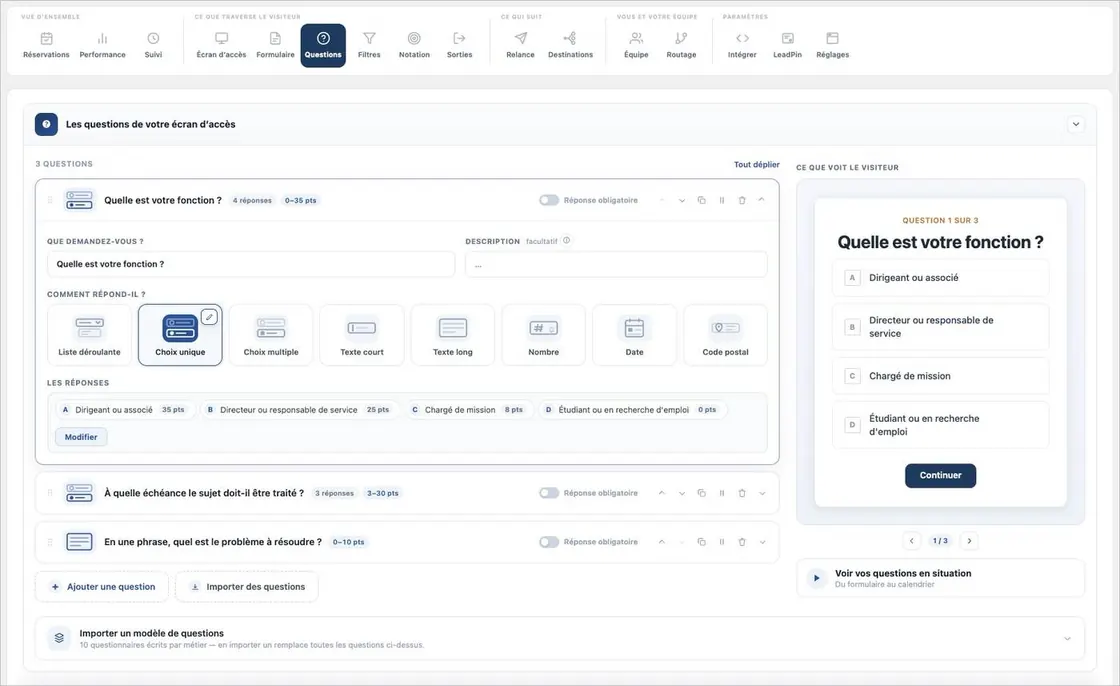1120x686 pixels.
Task: Go to the Suivi clock icon
Action: click(153, 39)
